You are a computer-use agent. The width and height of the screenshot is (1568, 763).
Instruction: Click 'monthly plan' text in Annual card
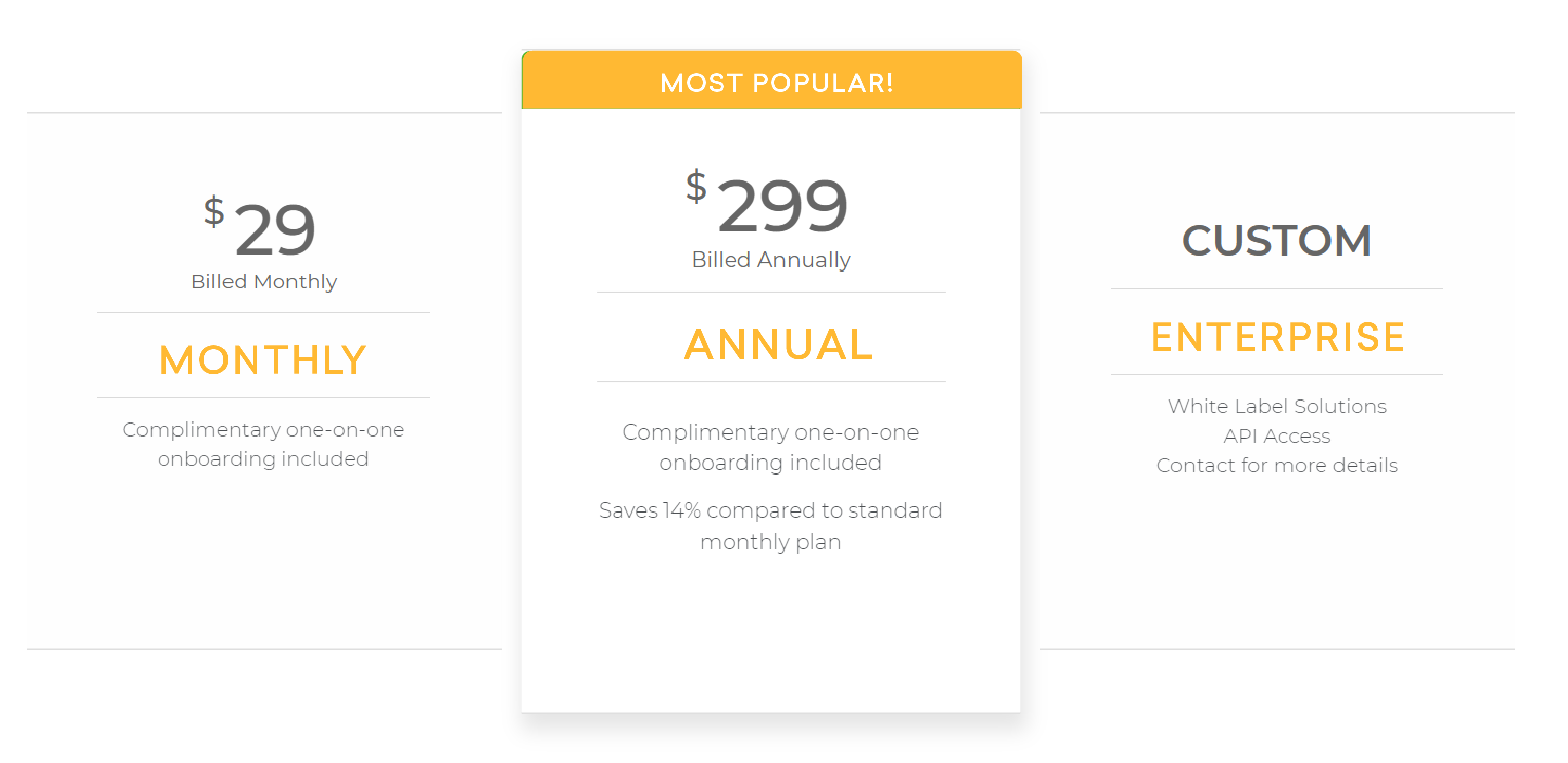coord(771,541)
